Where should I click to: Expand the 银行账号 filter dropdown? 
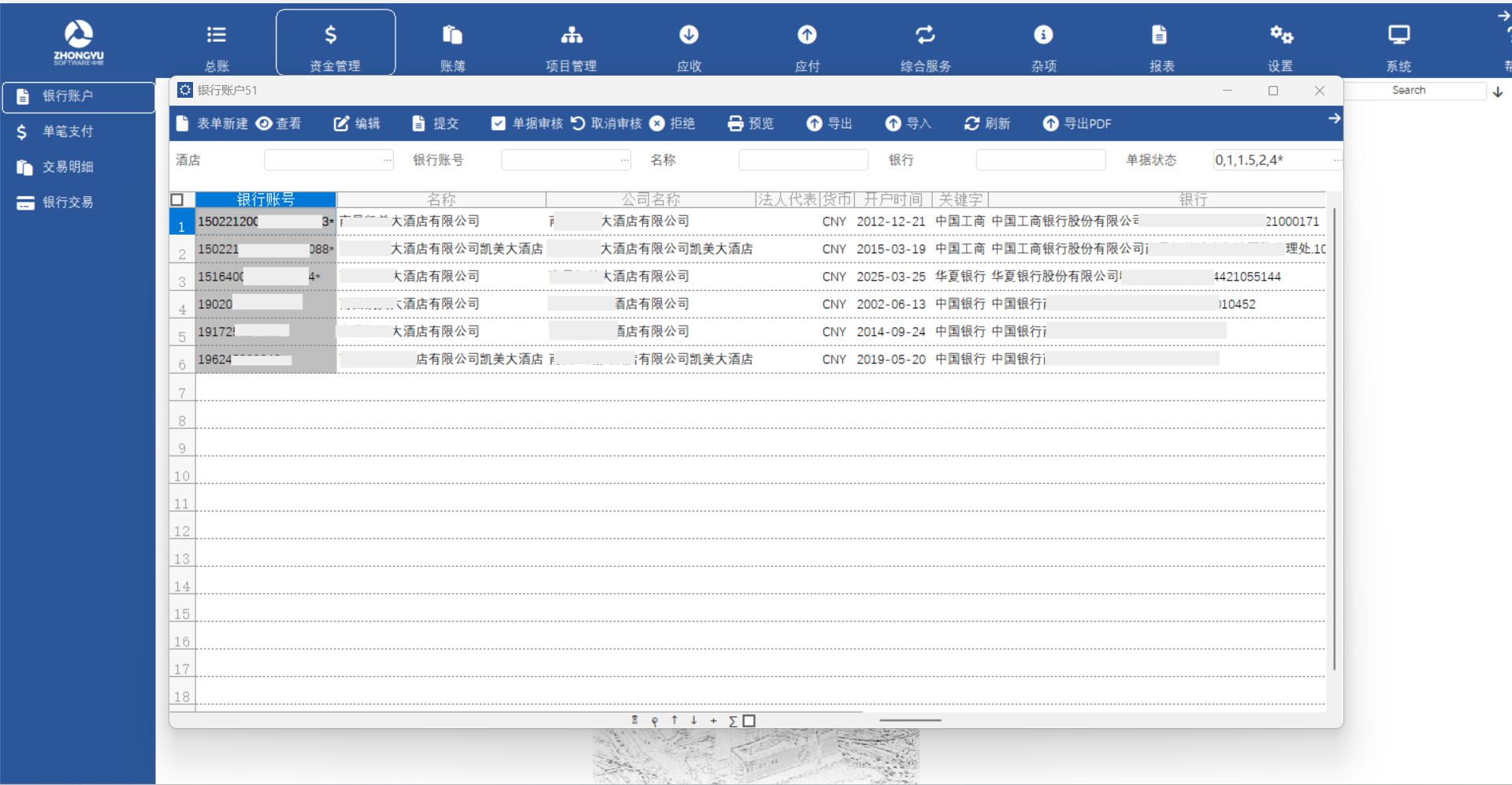624,160
